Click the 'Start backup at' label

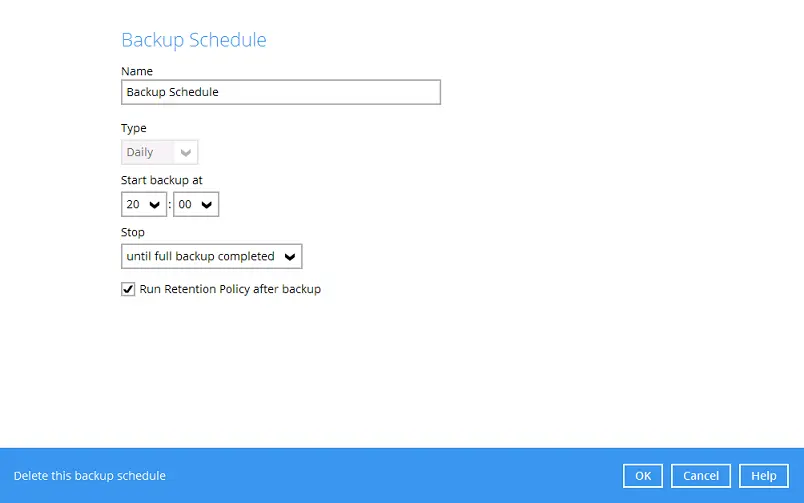162,180
